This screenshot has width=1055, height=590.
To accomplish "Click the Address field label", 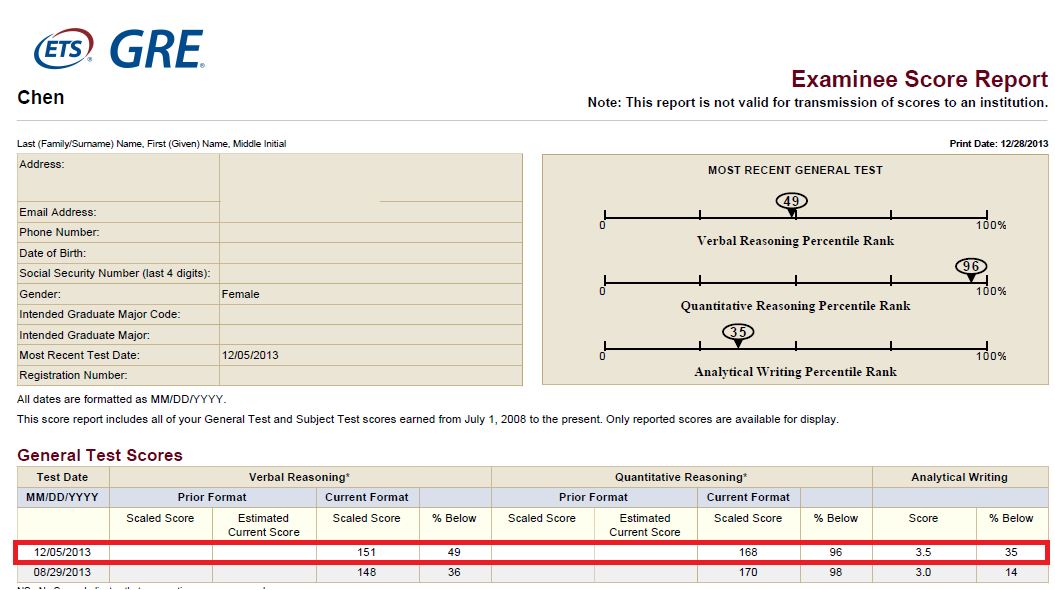I will [x=42, y=164].
